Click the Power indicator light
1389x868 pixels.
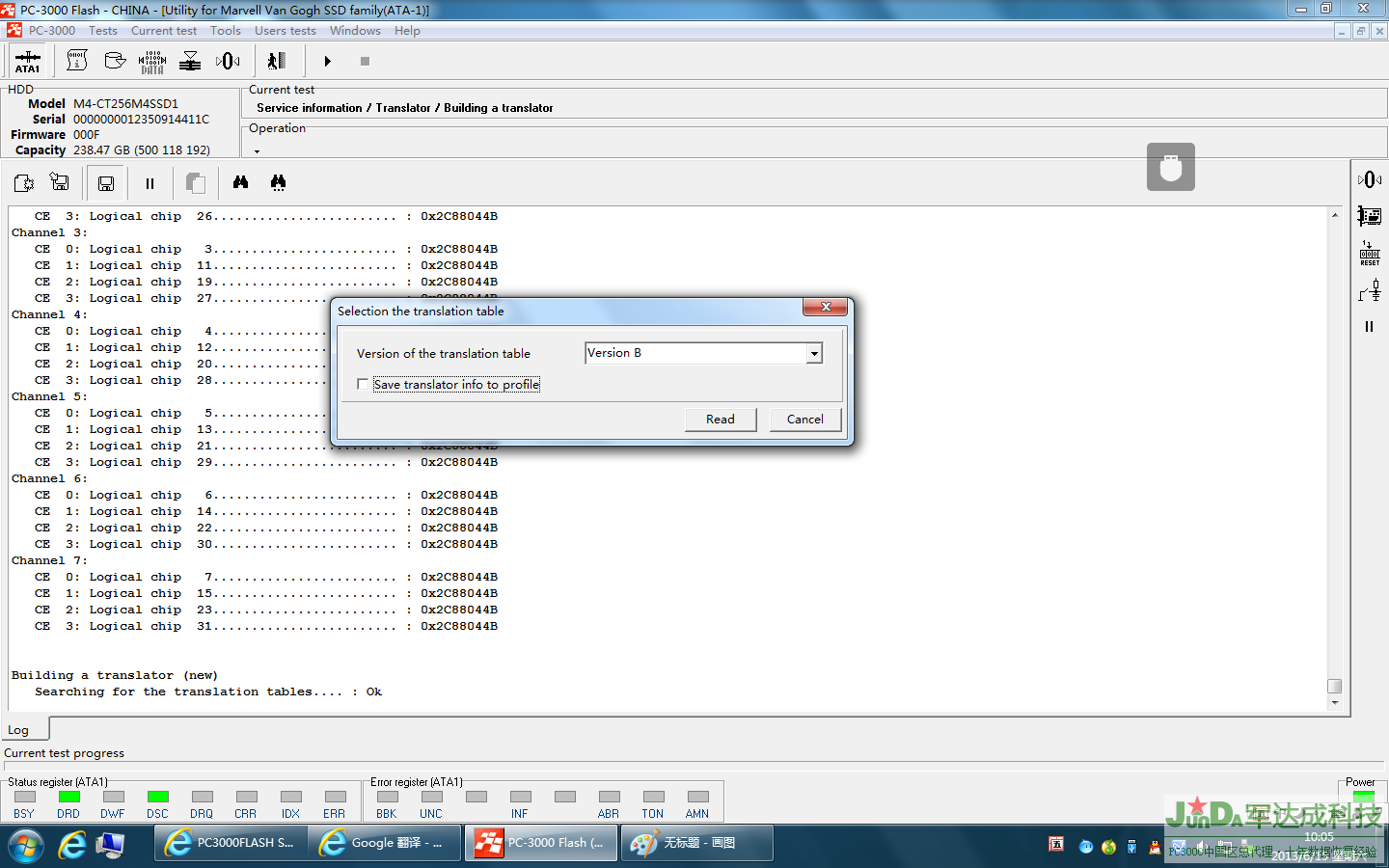coord(1363,797)
